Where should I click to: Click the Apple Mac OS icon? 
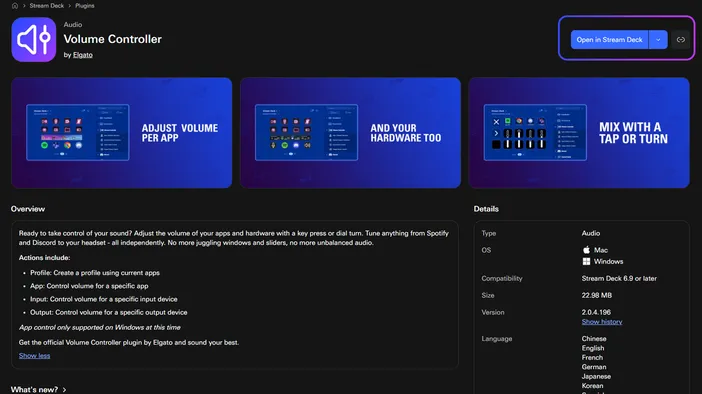coord(586,250)
